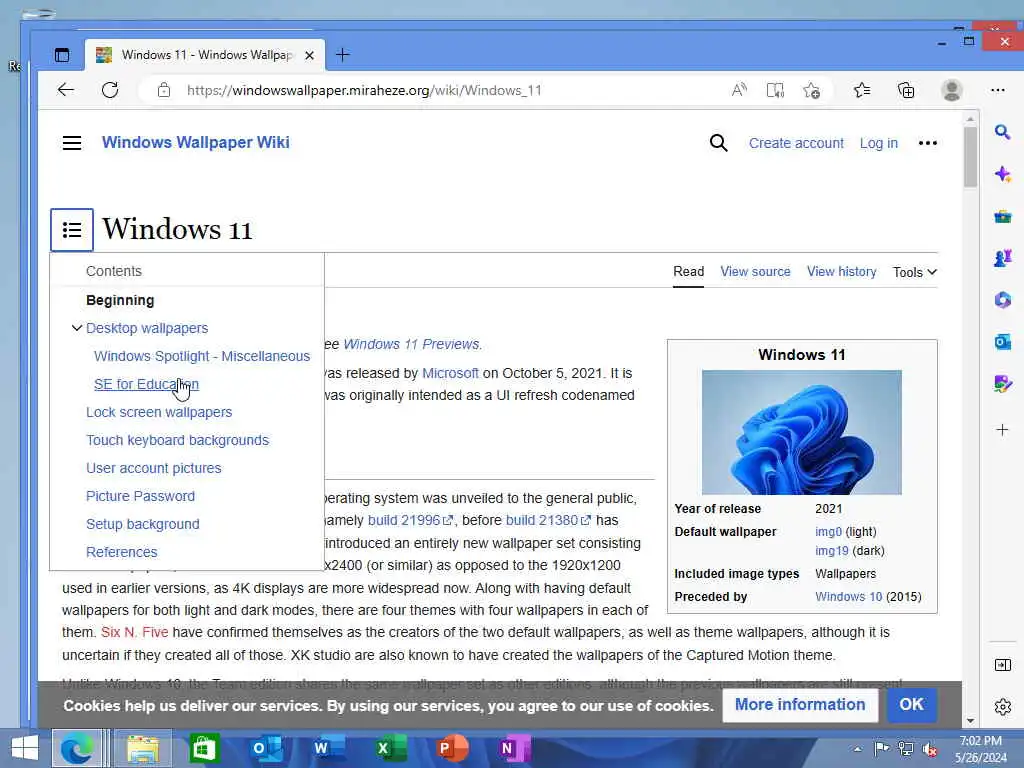Screen dimensions: 1024x768
Task: Open the View history tab
Action: (841, 272)
